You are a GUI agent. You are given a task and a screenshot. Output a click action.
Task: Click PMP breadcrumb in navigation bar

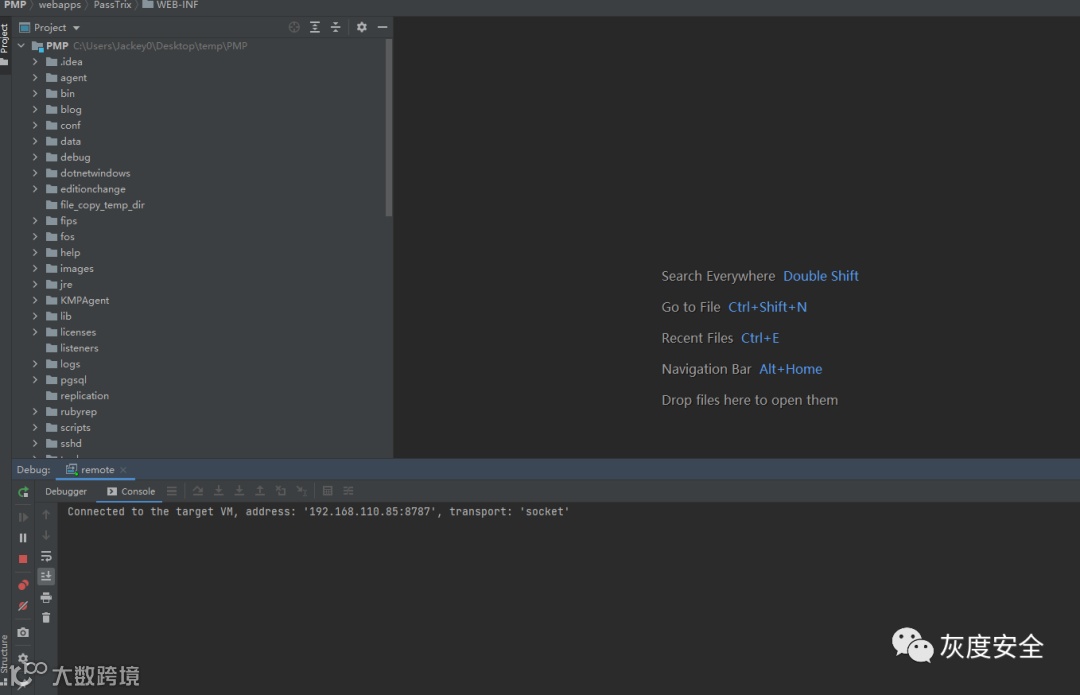point(14,5)
